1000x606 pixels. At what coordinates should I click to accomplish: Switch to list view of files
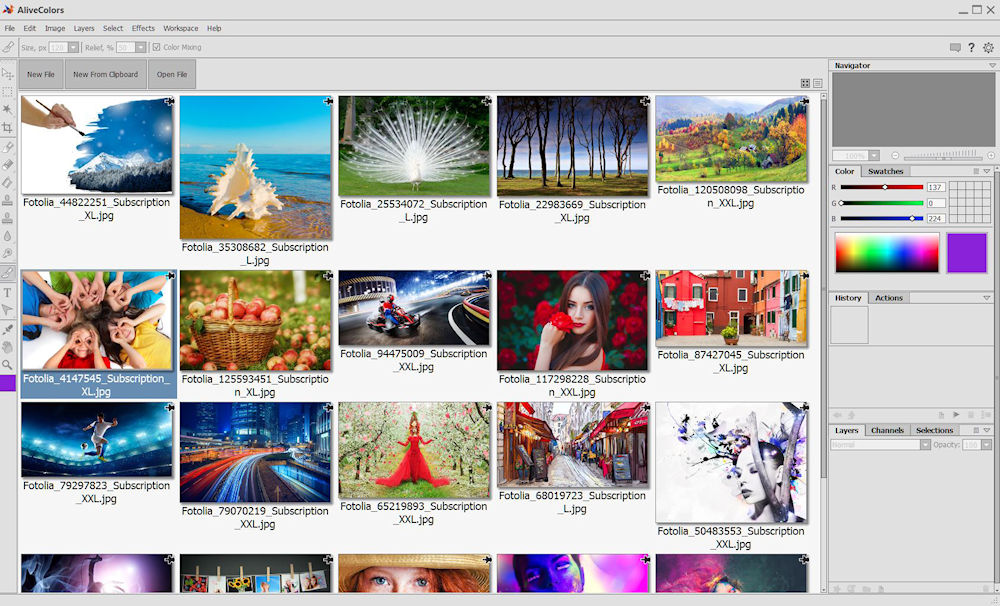coord(817,83)
